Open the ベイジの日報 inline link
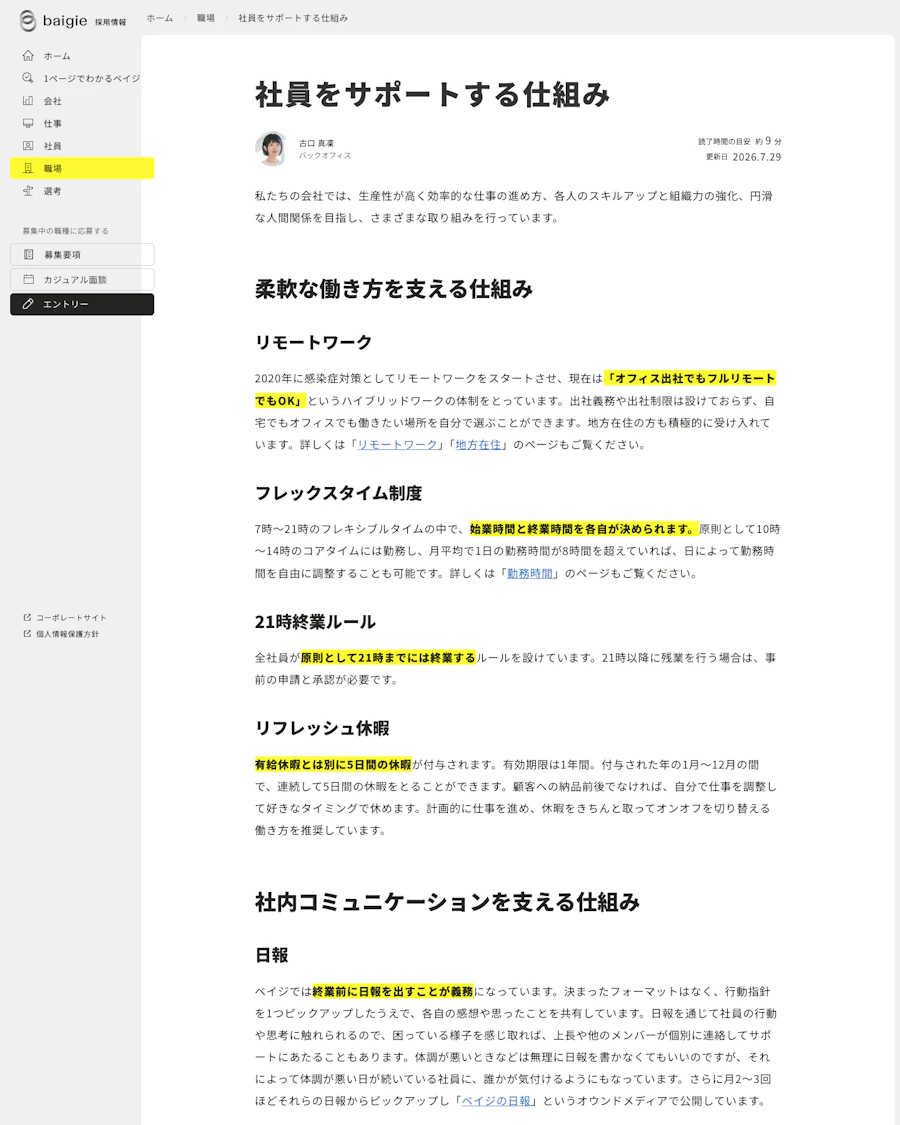 496,1101
